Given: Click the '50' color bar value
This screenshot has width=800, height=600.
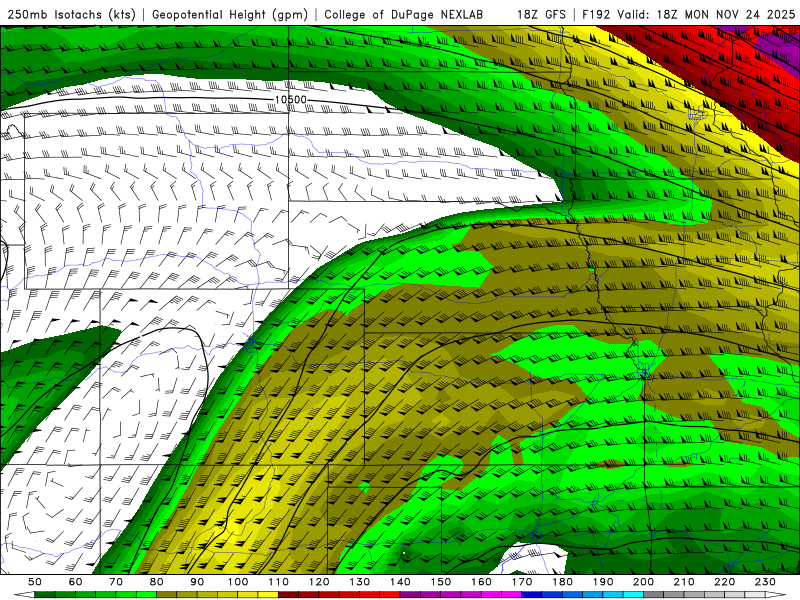Looking at the screenshot, I should coord(35,582).
